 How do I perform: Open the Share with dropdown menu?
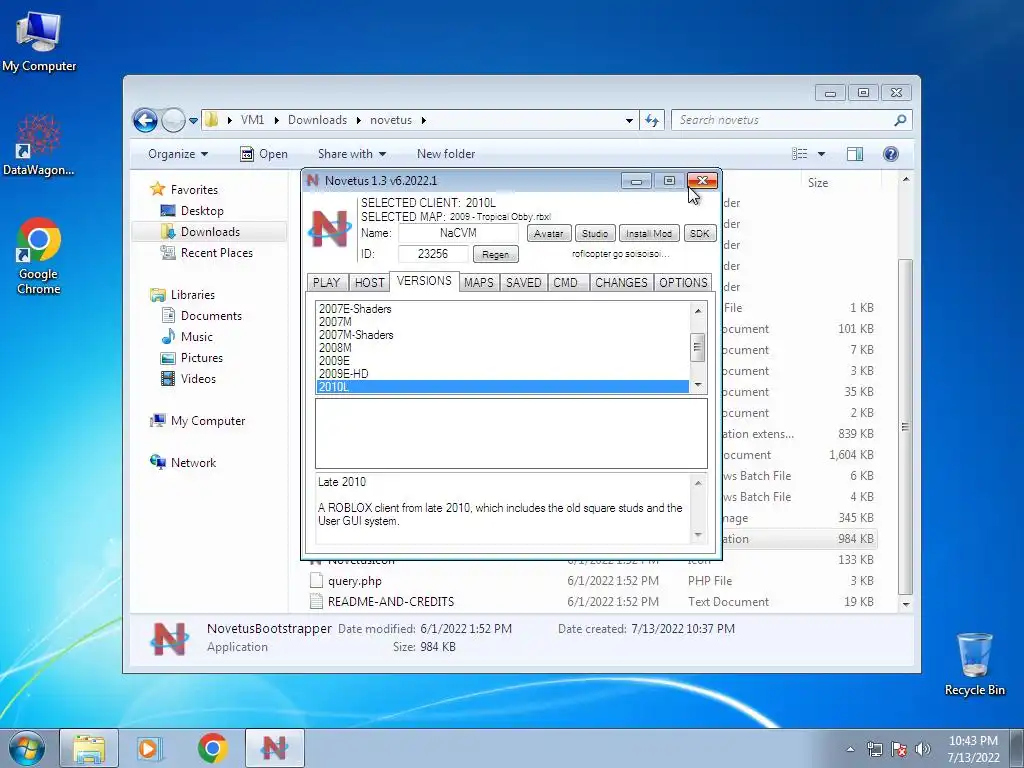click(x=351, y=154)
